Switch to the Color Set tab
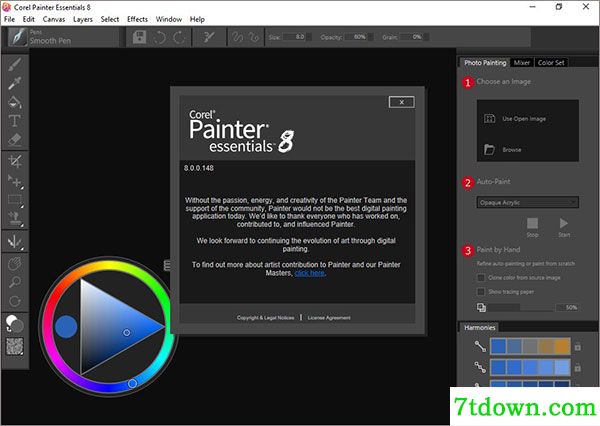The image size is (600, 426). pyautogui.click(x=551, y=63)
